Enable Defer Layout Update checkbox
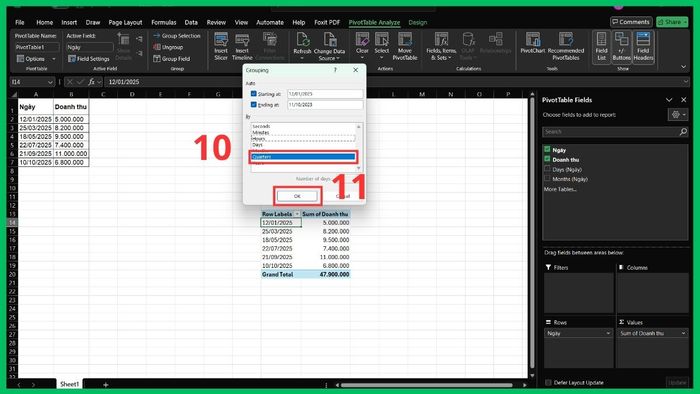Screen dimensions: 700x394 point(548,382)
